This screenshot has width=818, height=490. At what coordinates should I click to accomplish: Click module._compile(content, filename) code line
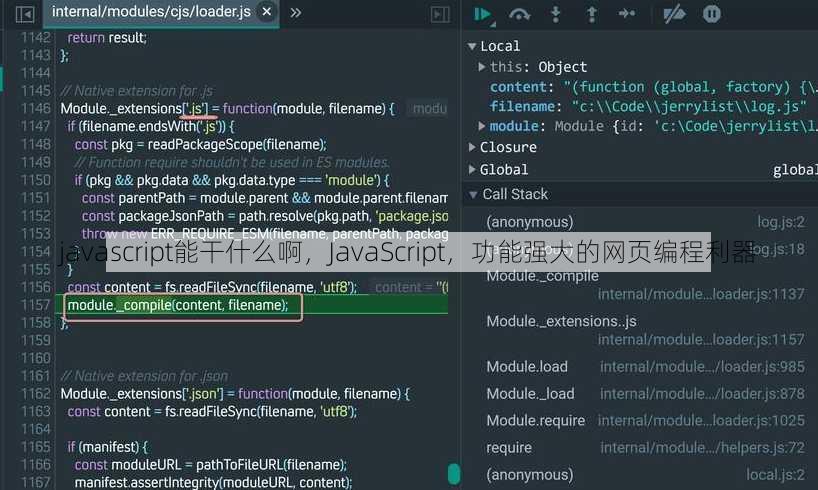178,305
